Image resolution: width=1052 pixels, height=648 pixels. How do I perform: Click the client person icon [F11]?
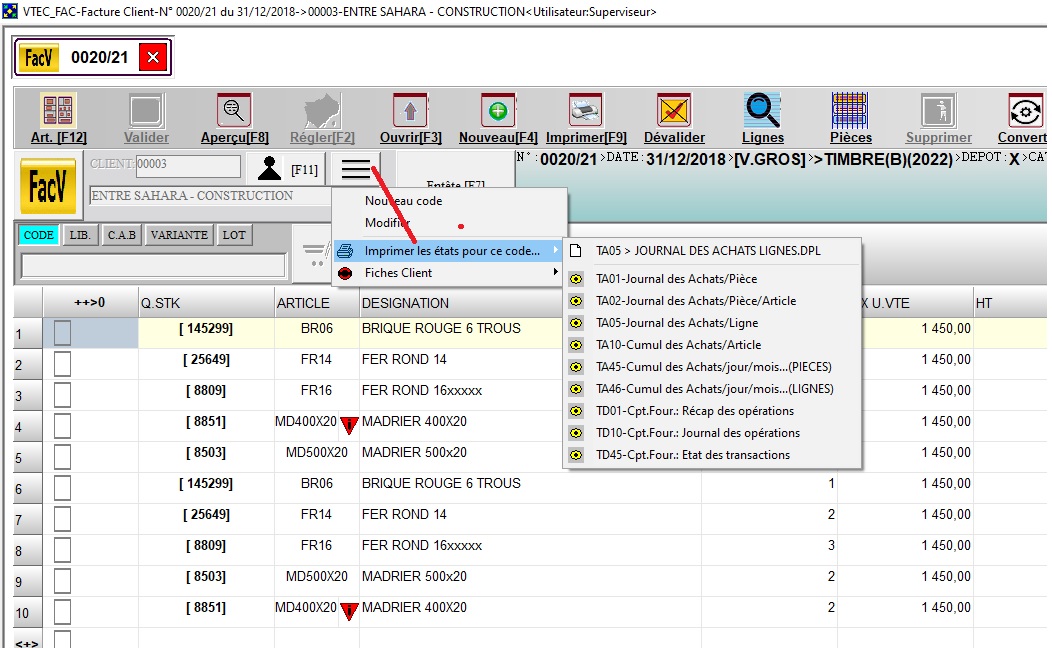click(270, 168)
